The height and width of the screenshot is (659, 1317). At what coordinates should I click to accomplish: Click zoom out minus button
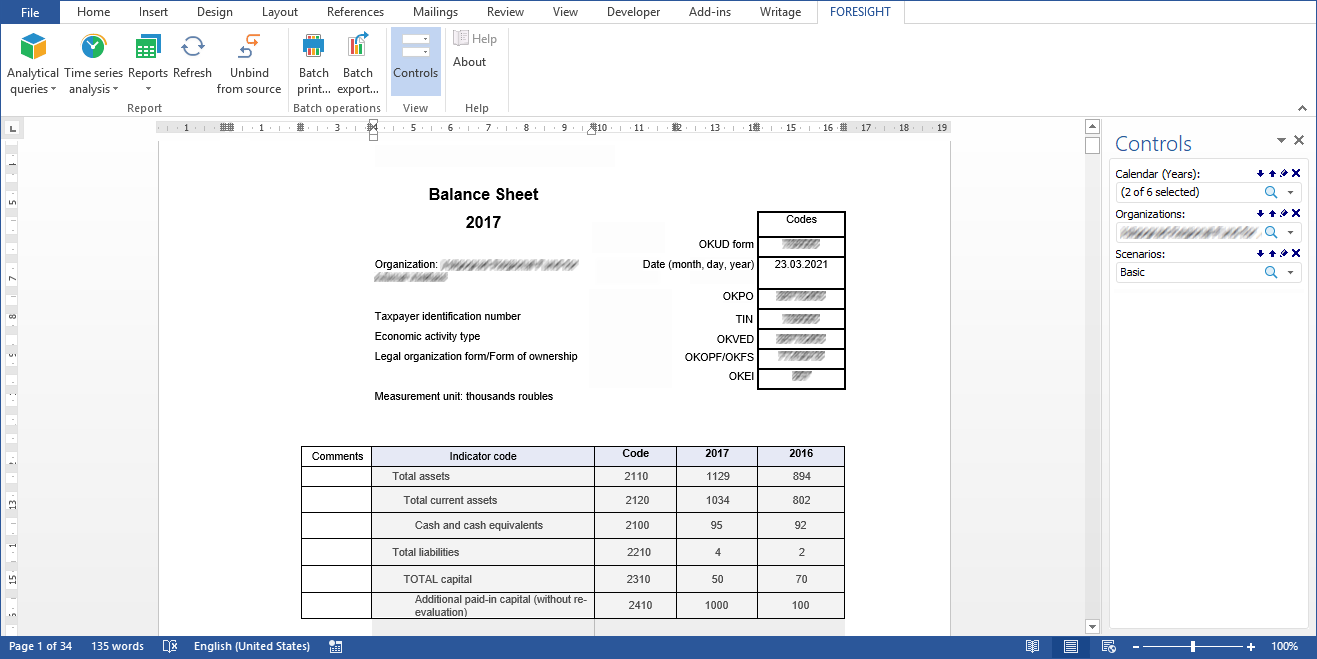coord(1136,647)
